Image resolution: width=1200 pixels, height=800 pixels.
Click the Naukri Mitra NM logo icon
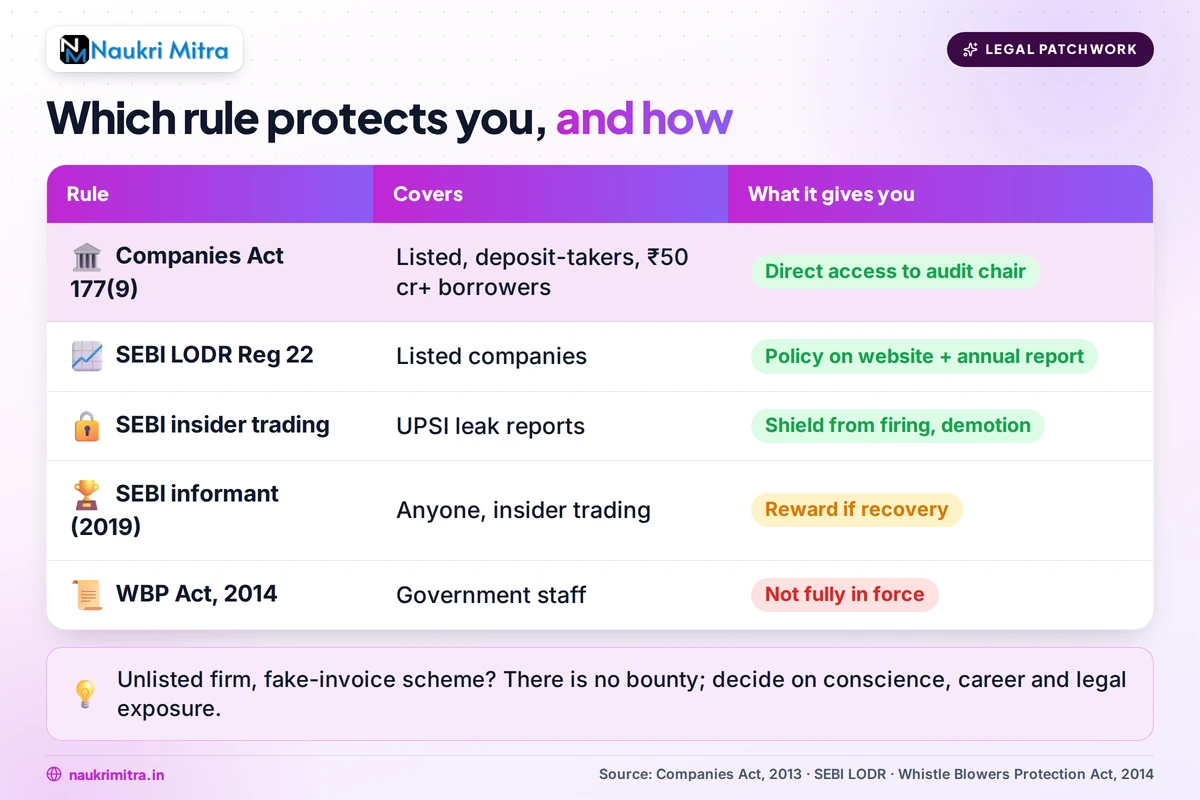(x=75, y=49)
